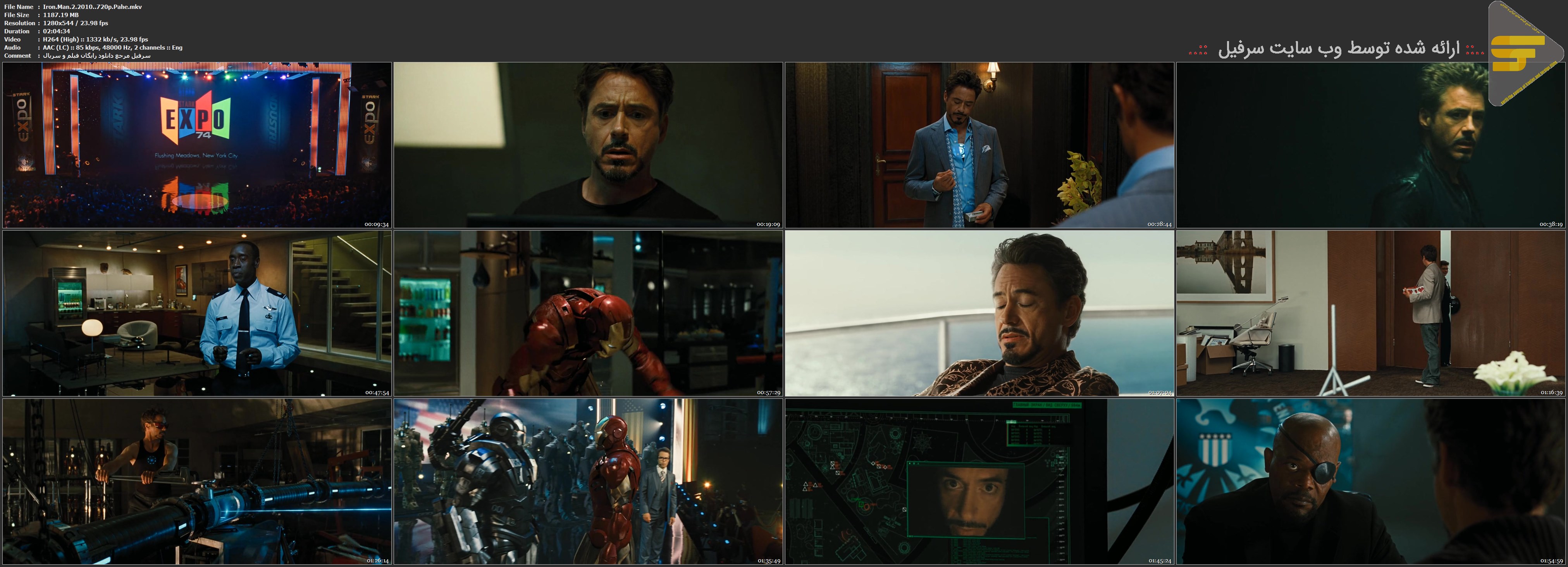The image size is (1568, 567).
Task: Click the 00:09:34 timestamp label
Action: 376,224
